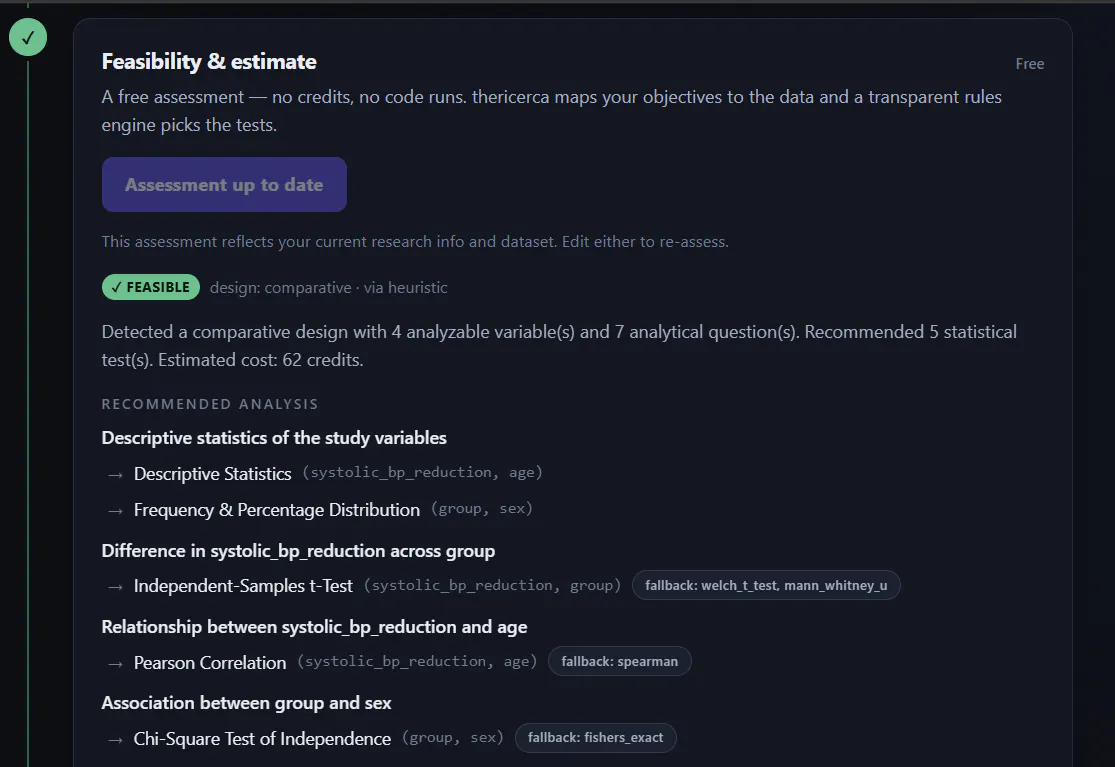1115x767 pixels.
Task: Click the RECOMMENDED ANALYSIS section label
Action: point(210,404)
